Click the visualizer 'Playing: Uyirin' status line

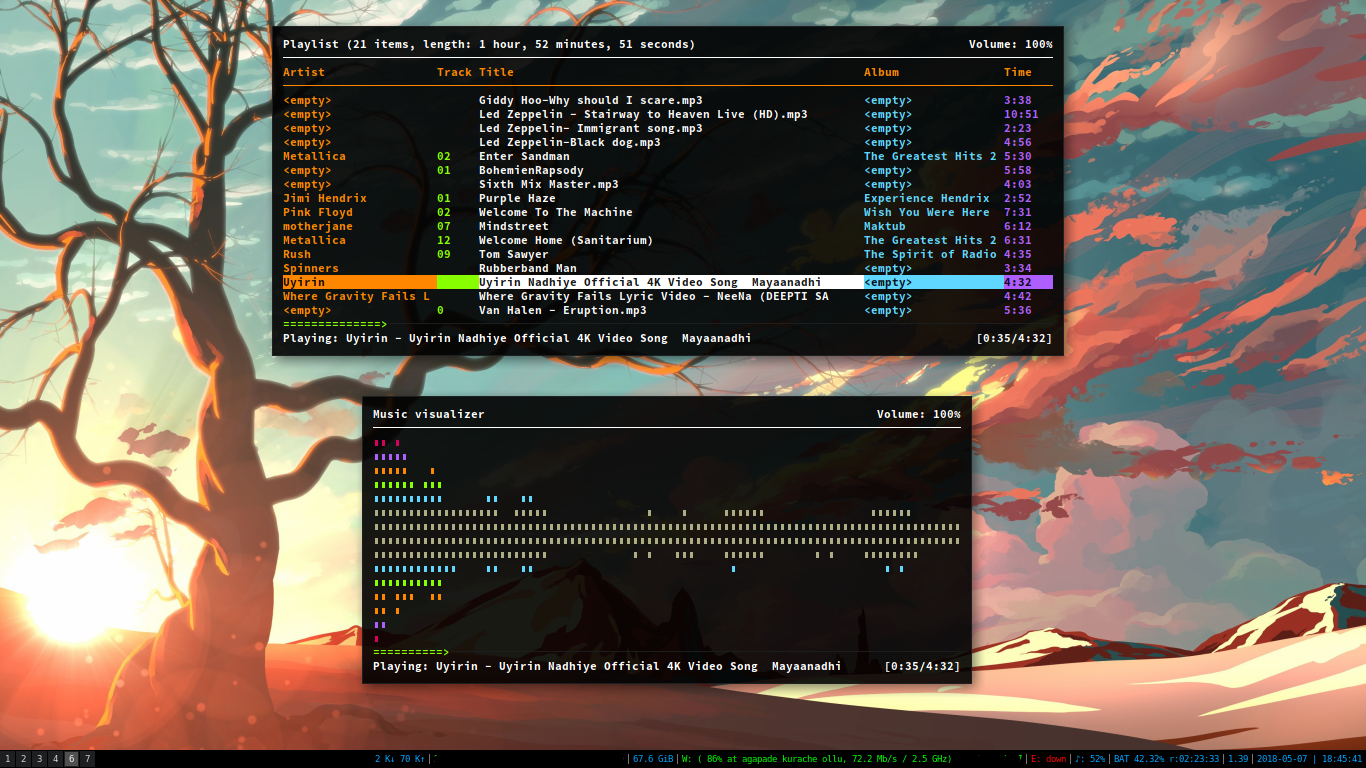[607, 666]
